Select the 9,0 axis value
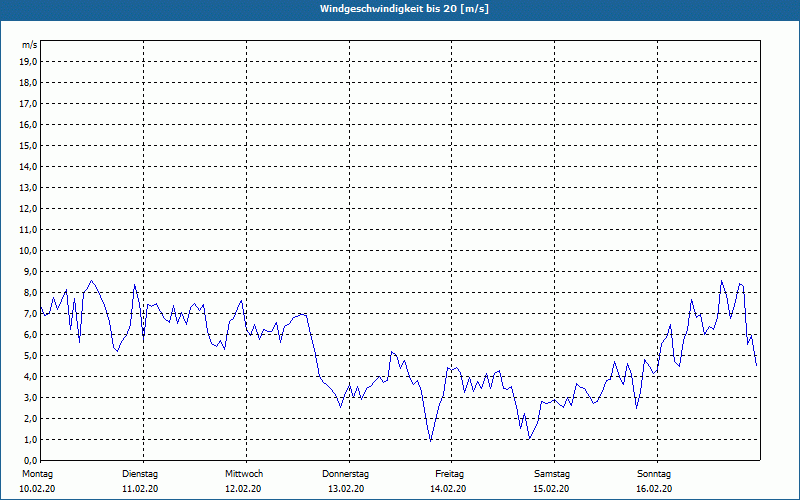 click(x=30, y=271)
